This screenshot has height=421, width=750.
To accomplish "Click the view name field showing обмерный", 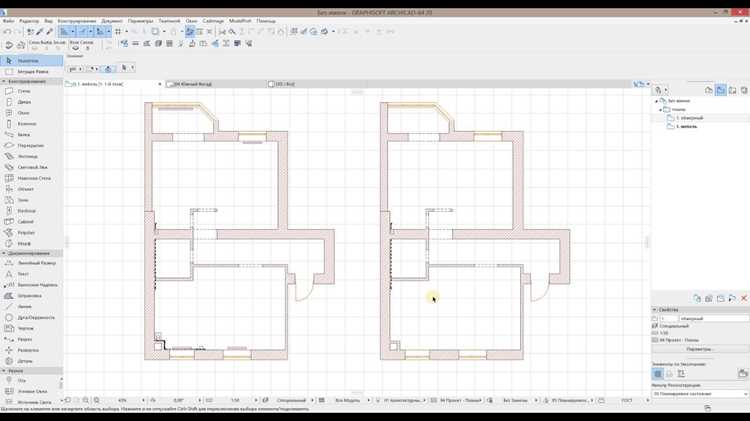I will (x=714, y=319).
